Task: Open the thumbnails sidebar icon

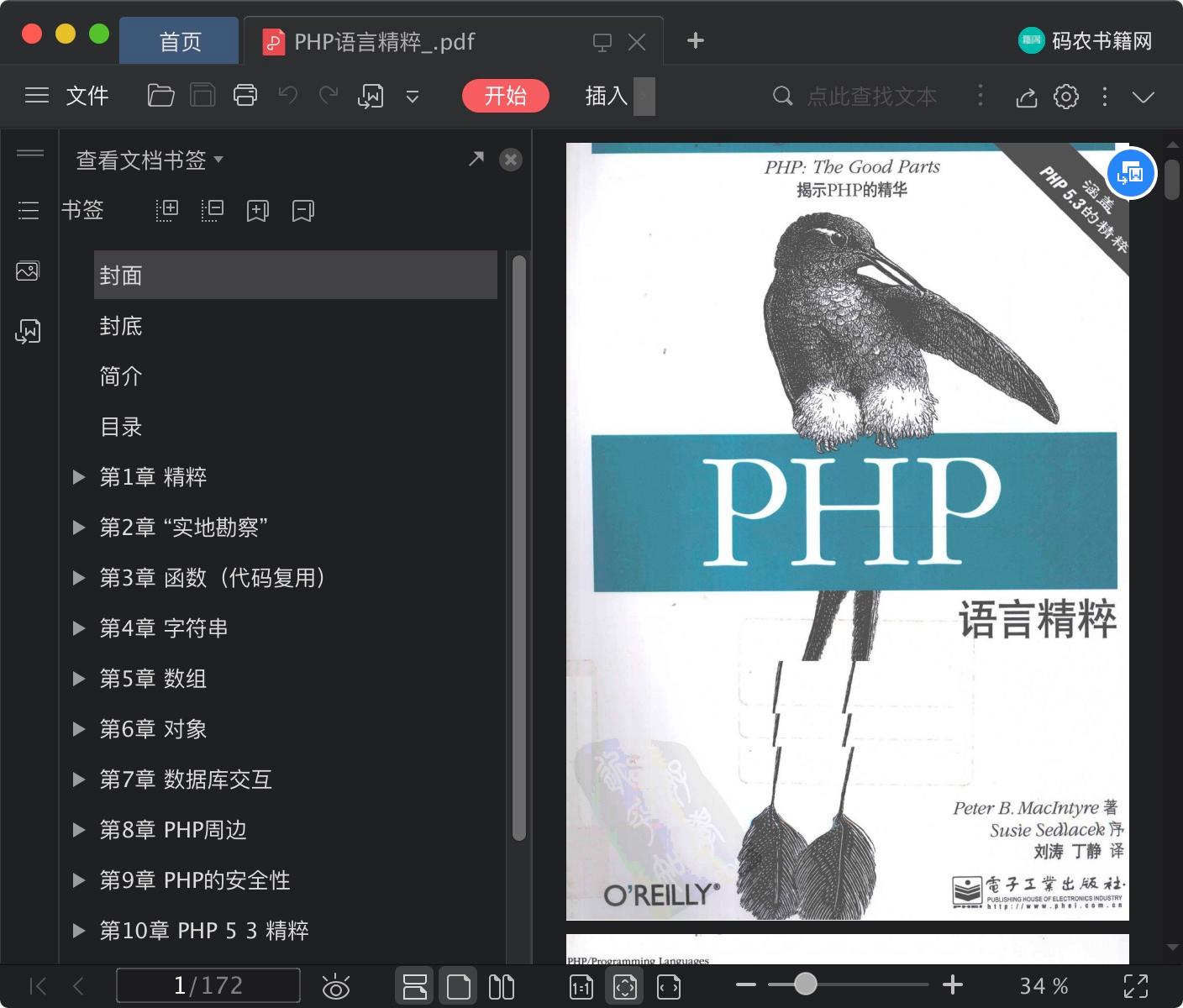Action: pyautogui.click(x=28, y=271)
